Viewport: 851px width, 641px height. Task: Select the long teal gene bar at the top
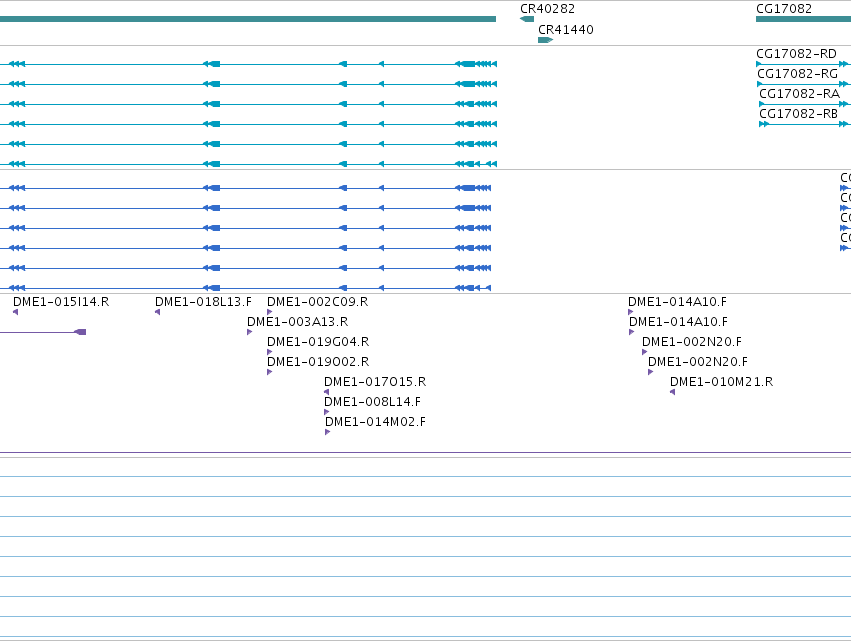pos(248,19)
